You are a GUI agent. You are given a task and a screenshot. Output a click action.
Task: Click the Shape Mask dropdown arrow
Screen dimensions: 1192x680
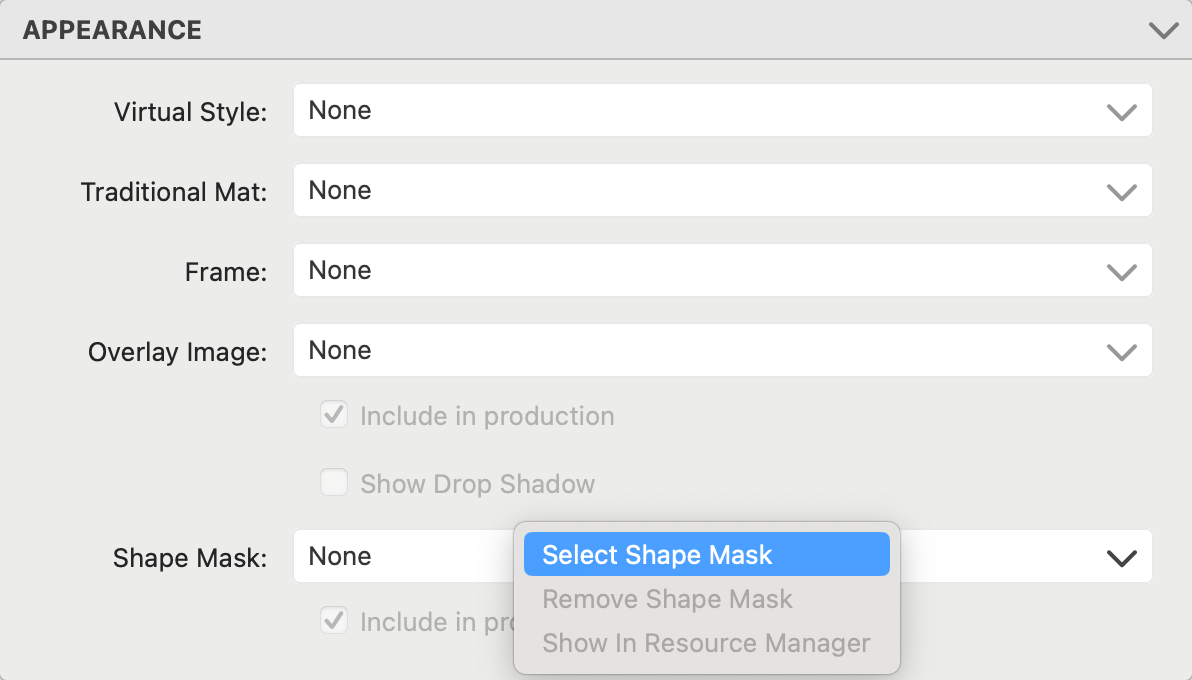1122,557
